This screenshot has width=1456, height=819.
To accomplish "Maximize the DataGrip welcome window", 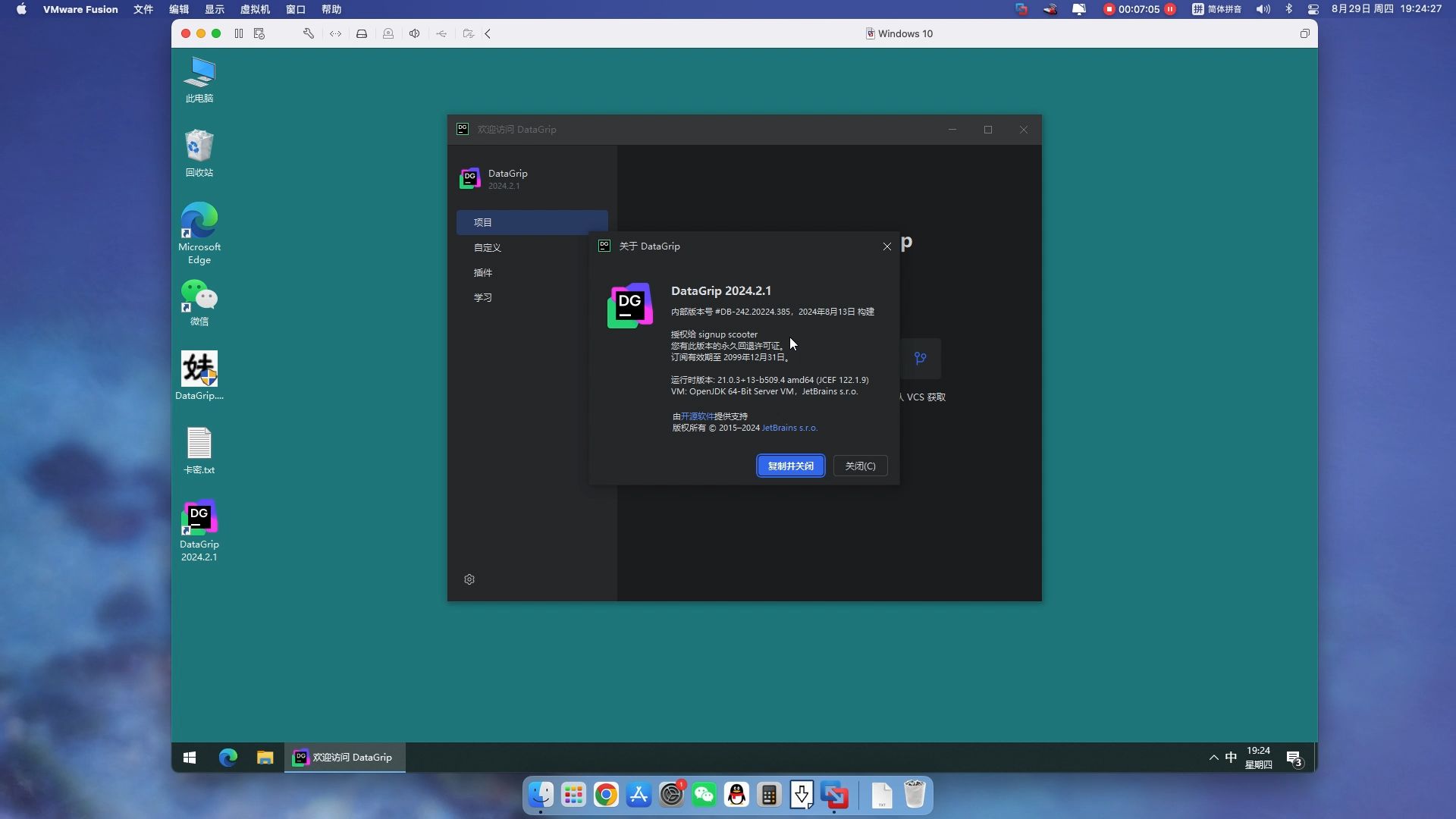I will (987, 130).
